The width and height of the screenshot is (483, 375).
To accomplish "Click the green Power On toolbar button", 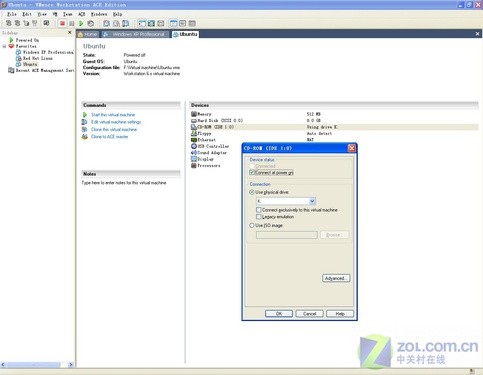I will click(x=81, y=23).
